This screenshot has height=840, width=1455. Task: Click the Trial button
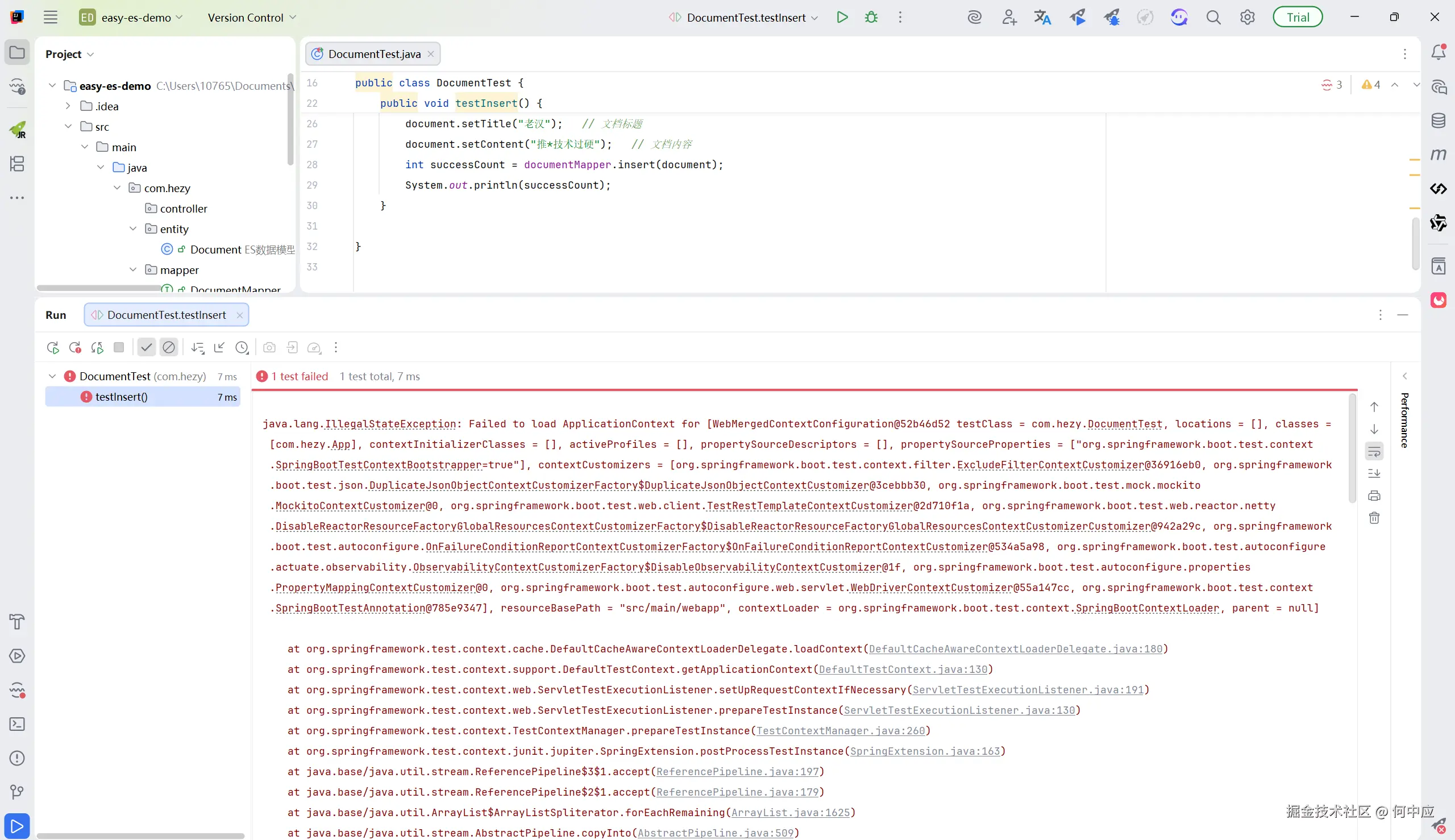(1298, 17)
